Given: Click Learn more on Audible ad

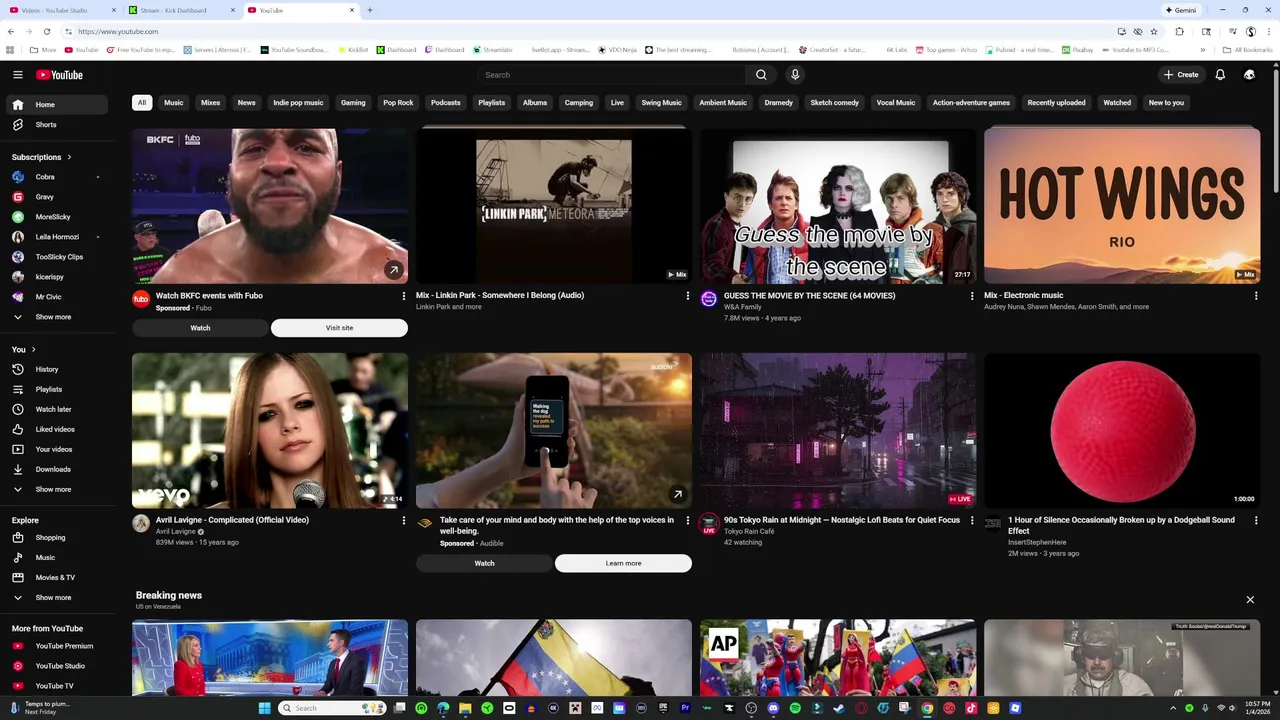Looking at the screenshot, I should [x=623, y=563].
